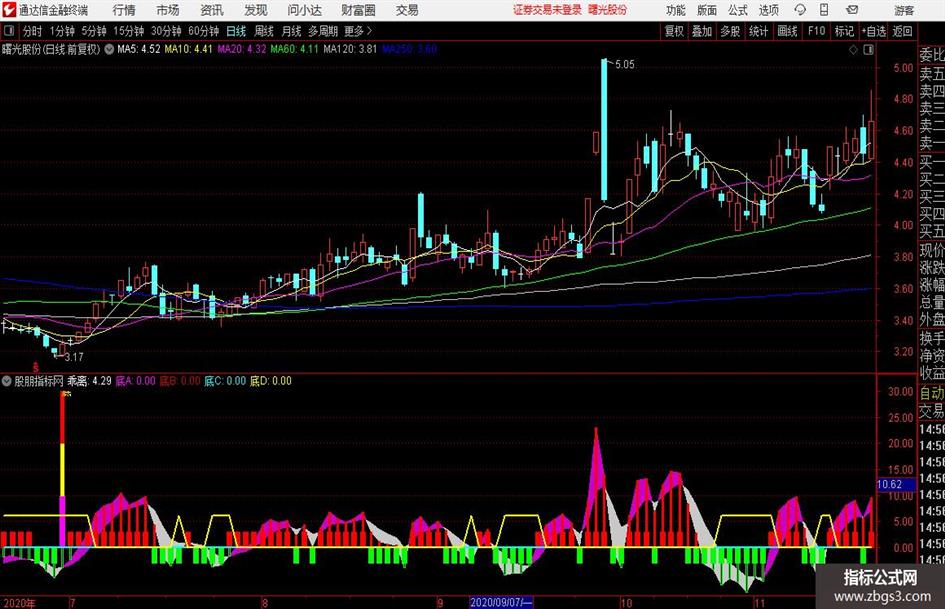The height and width of the screenshot is (609, 945).
Task: Click the 统计 statistics button
Action: (x=758, y=31)
